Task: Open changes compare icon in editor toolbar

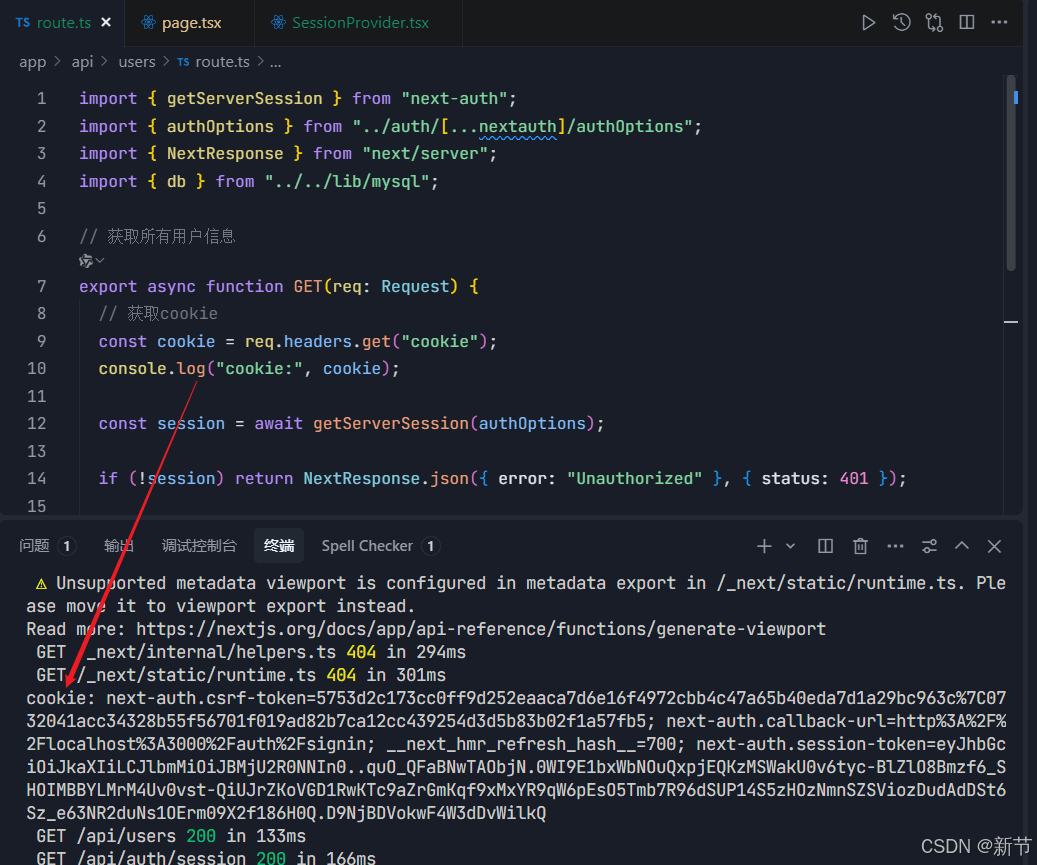Action: pyautogui.click(x=934, y=22)
